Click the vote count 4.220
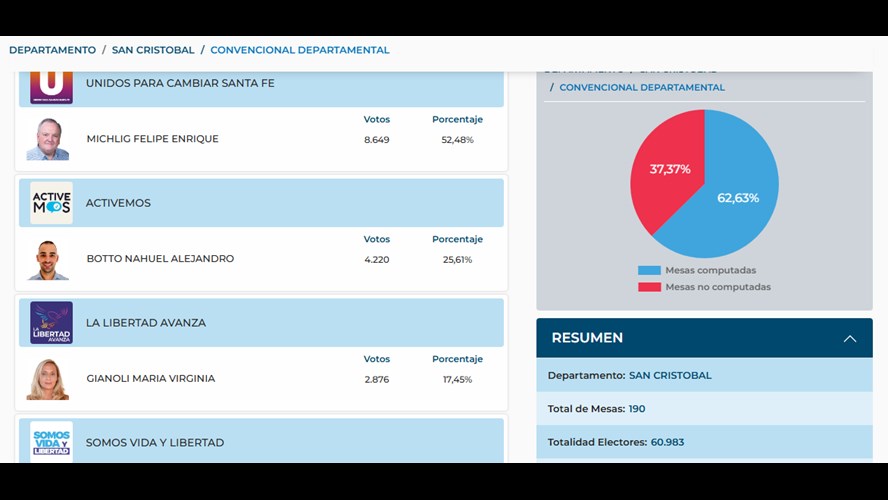The height and width of the screenshot is (500, 888). (x=377, y=260)
